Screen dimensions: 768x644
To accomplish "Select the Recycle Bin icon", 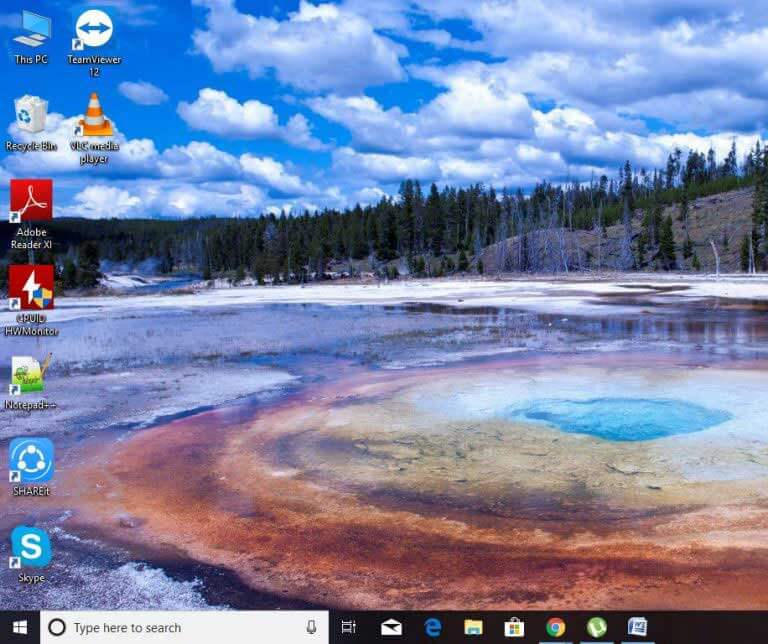I will (31, 122).
